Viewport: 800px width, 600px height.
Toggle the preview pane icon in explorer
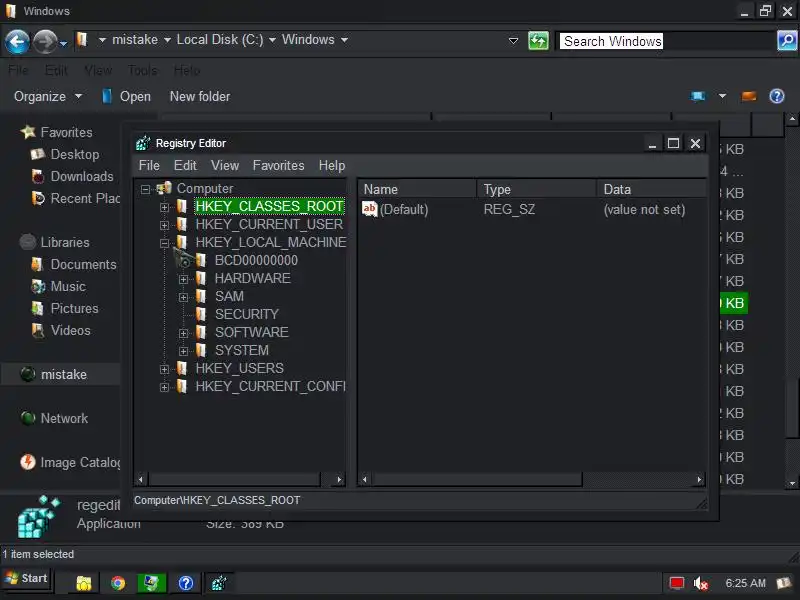pyautogui.click(x=748, y=96)
